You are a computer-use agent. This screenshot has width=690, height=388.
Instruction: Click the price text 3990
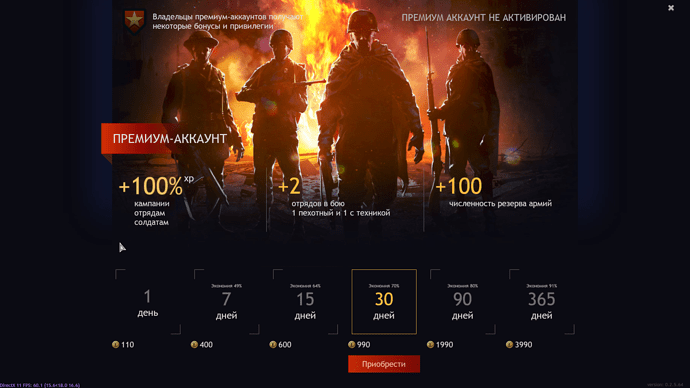(x=524, y=344)
